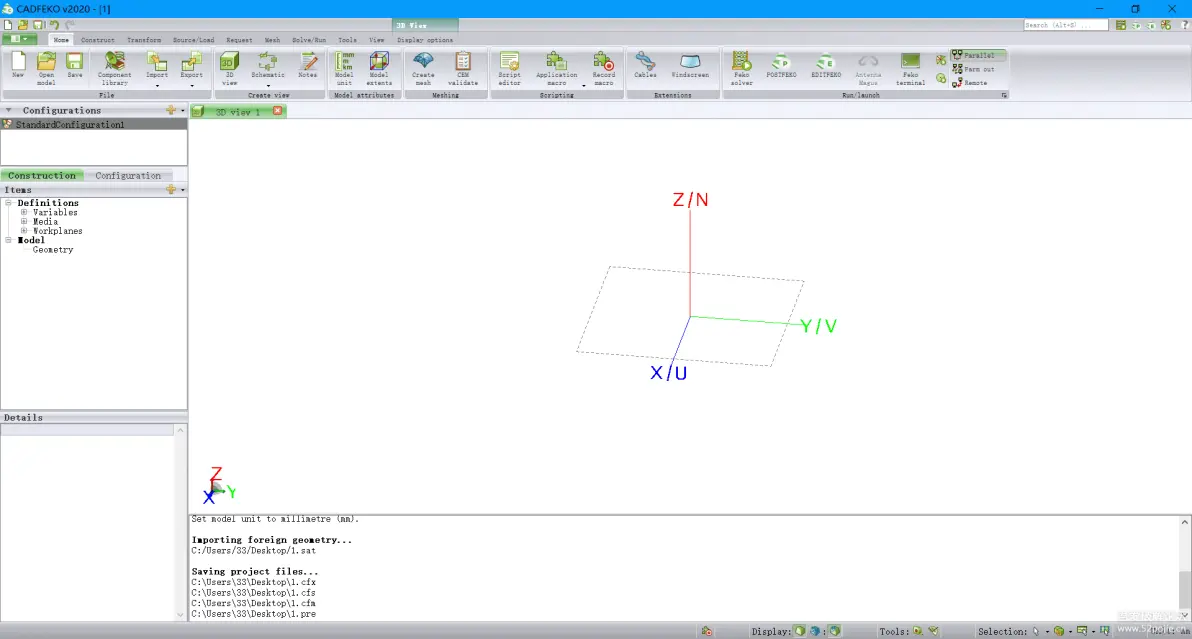Open the Notes view
Image resolution: width=1192 pixels, height=639 pixels.
click(x=308, y=64)
